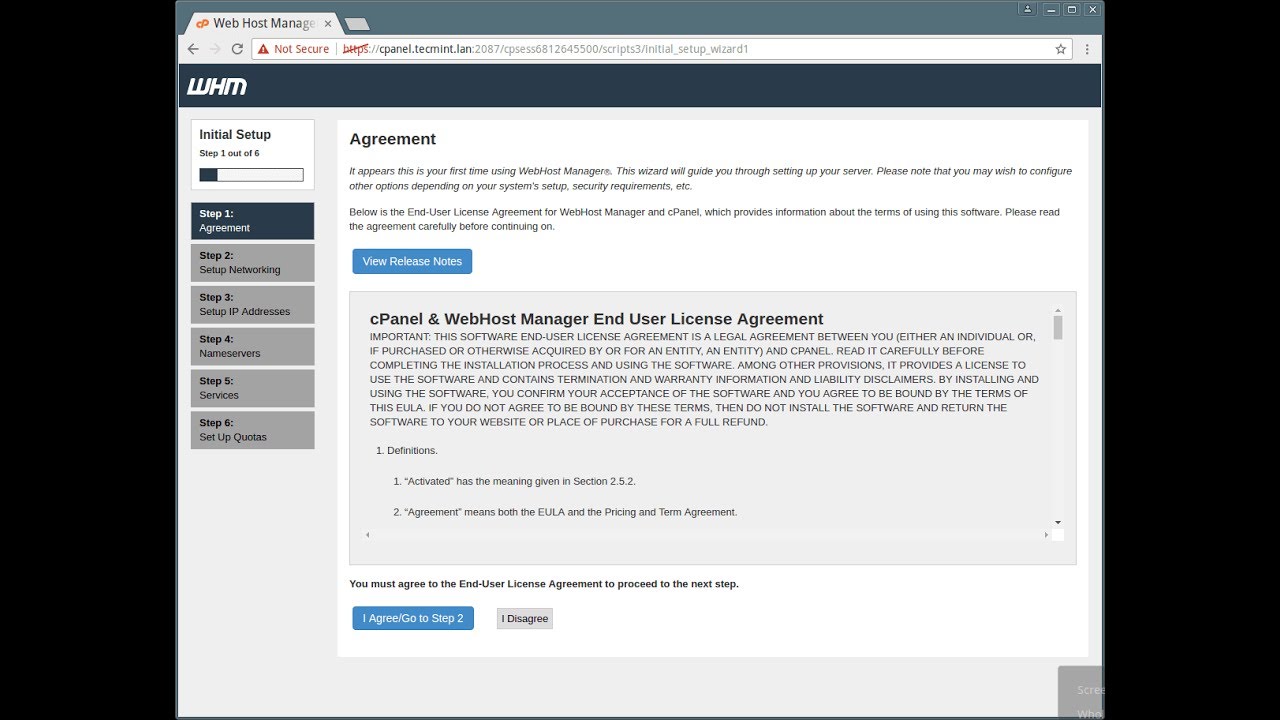
Task: Click 'Step 1 out of 6' text
Action: tap(229, 153)
